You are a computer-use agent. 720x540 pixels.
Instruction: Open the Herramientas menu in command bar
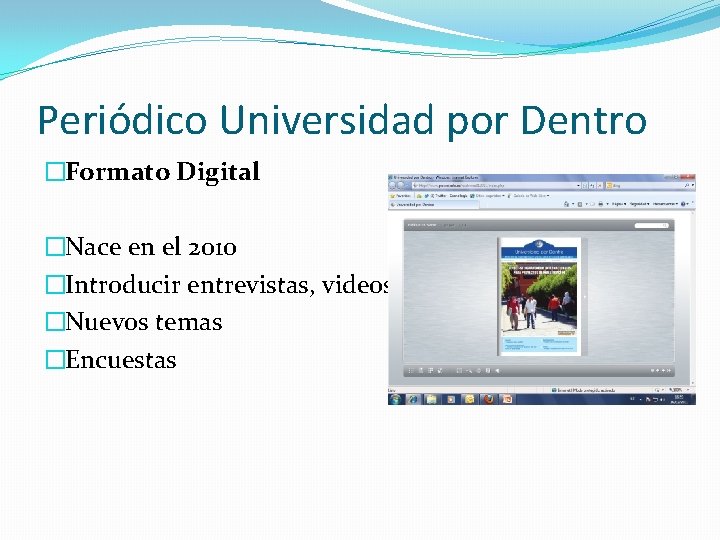click(665, 204)
